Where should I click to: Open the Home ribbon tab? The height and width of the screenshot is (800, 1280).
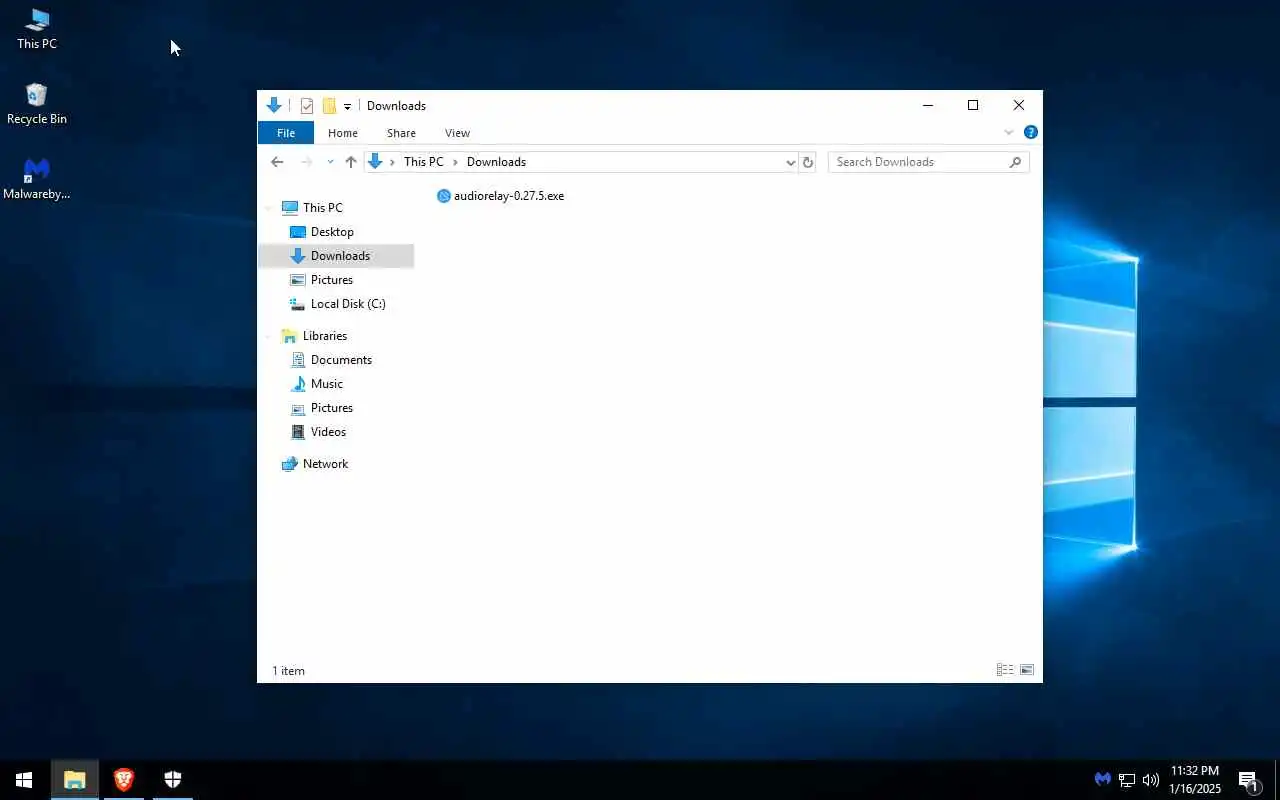343,133
